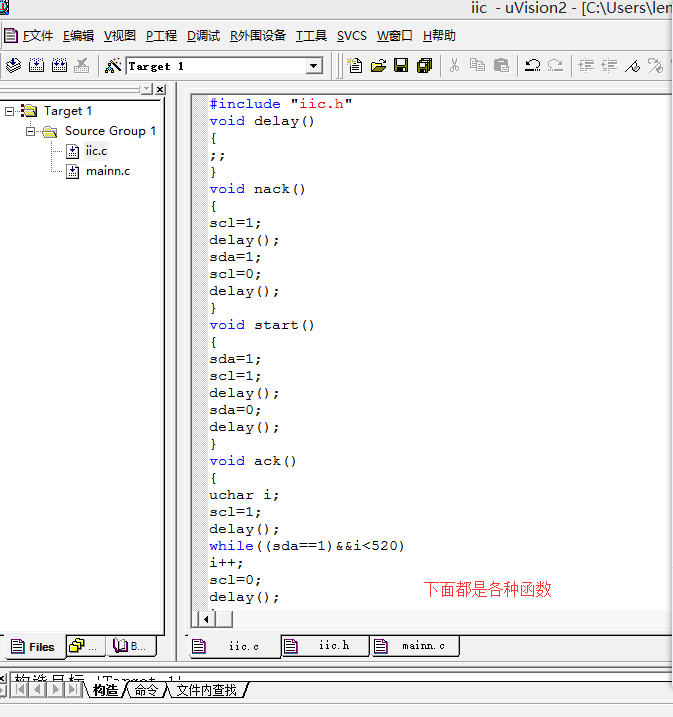Click the editor horizontal scroll left arrow

[x=206, y=620]
